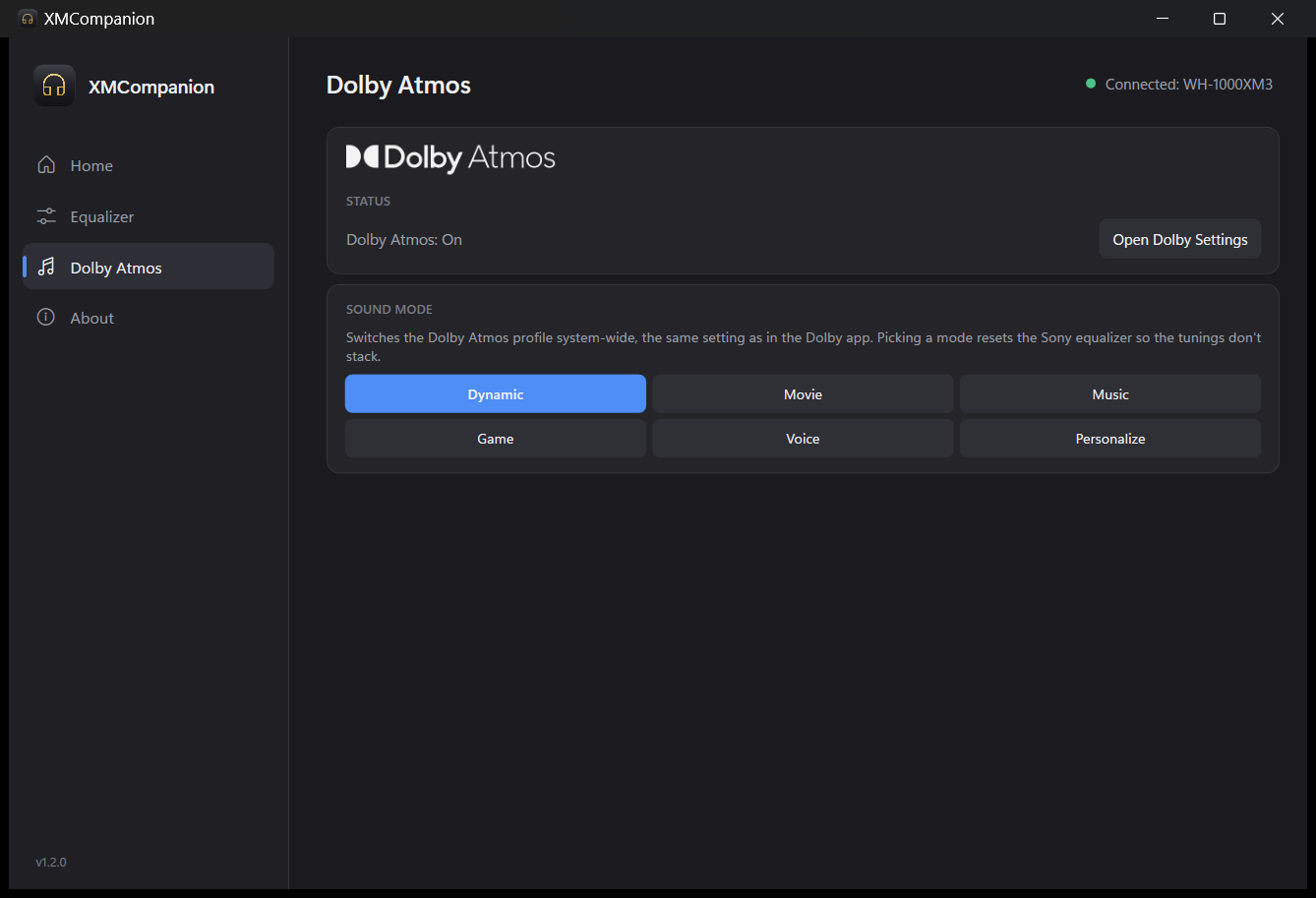Close the XMCompanion window
The height and width of the screenshot is (898, 1316).
(x=1278, y=19)
